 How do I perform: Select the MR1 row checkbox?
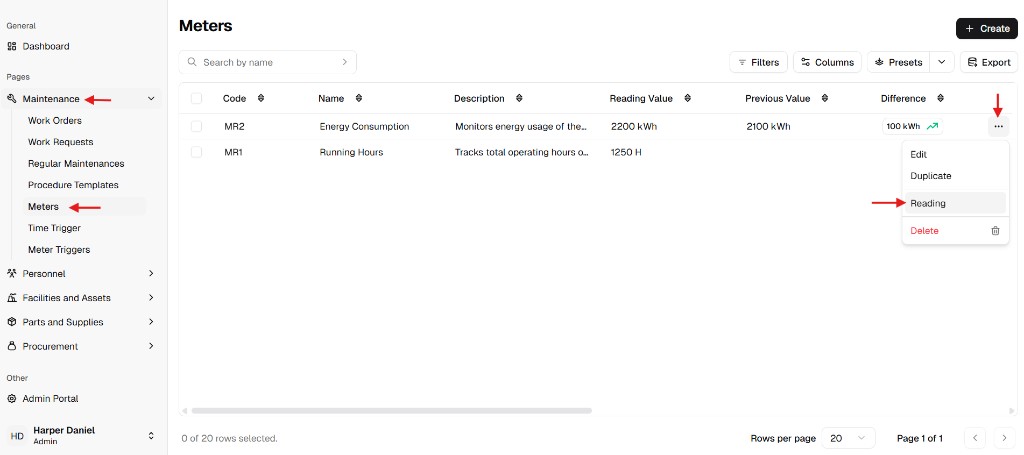point(197,152)
